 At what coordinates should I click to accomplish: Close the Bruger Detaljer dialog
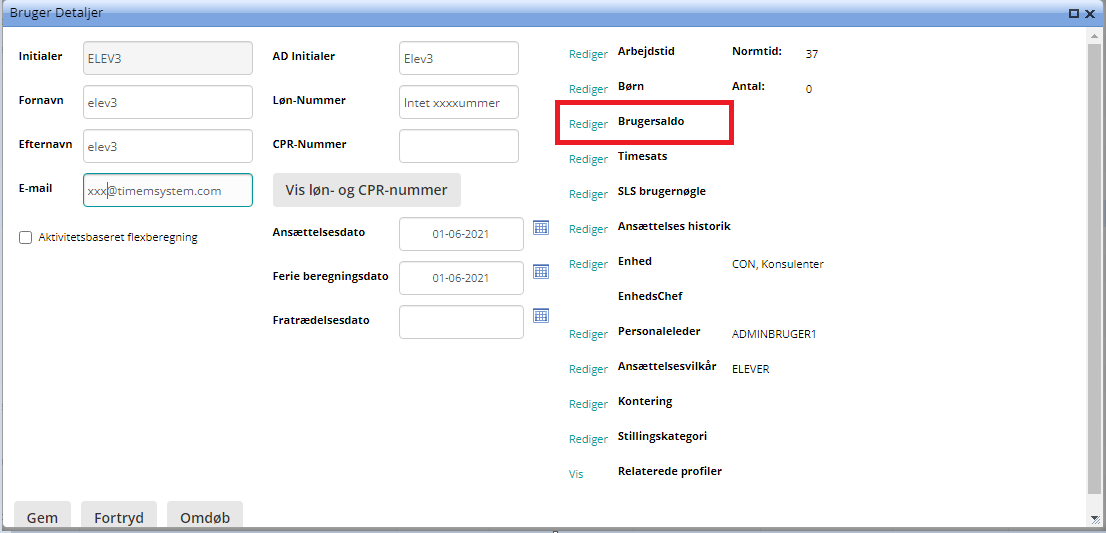pos(1091,13)
